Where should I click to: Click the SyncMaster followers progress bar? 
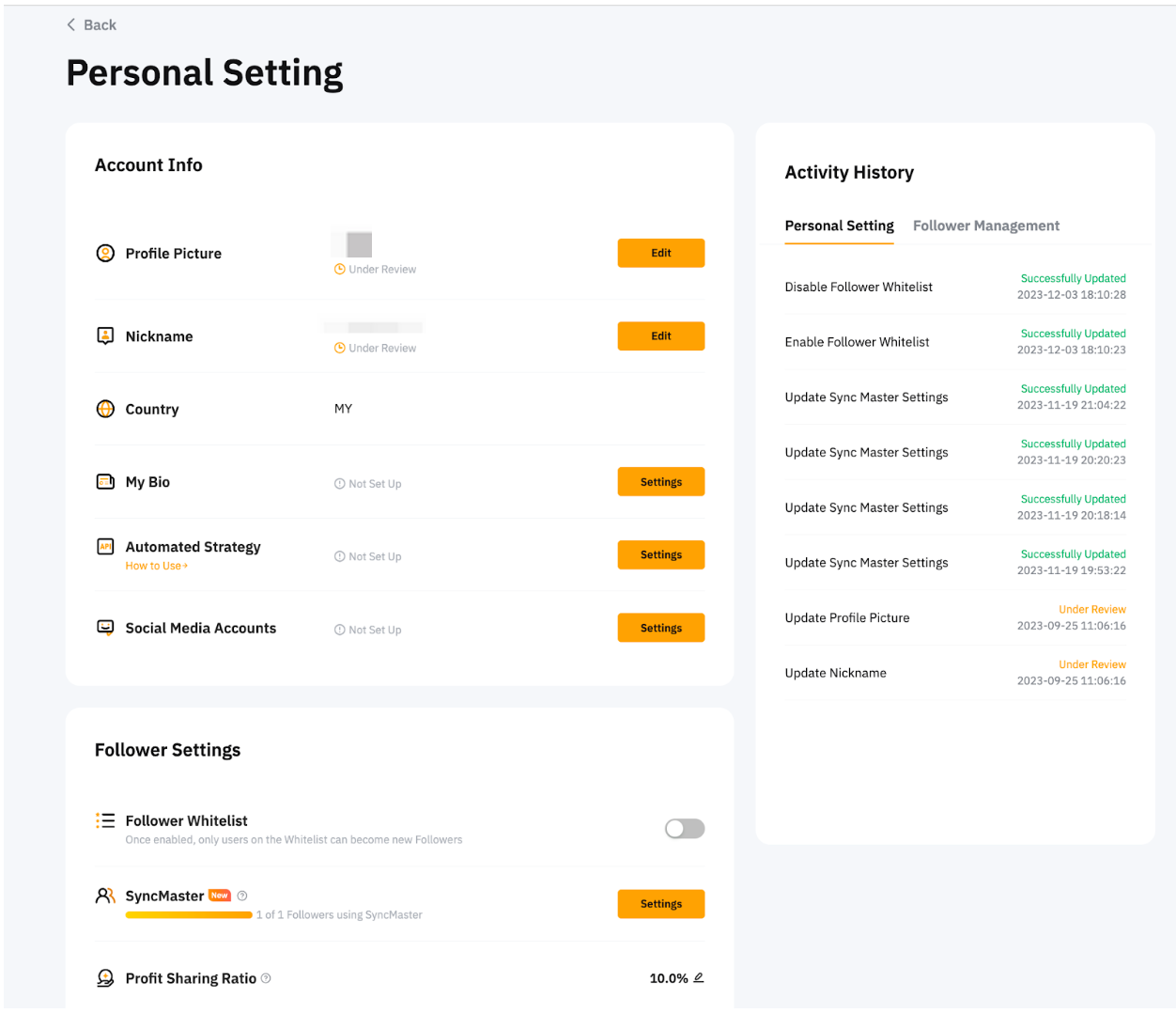pos(189,914)
